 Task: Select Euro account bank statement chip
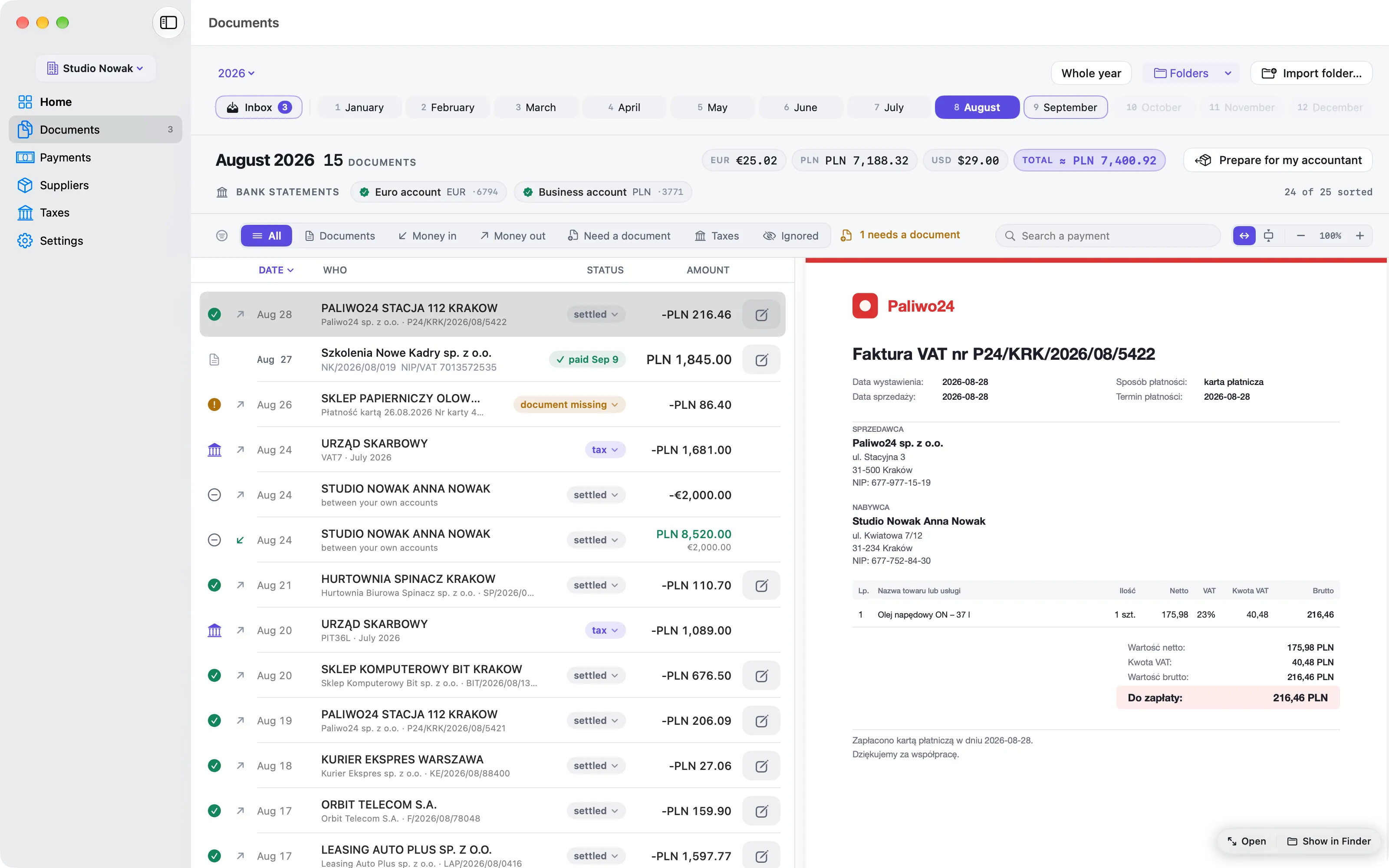(428, 192)
